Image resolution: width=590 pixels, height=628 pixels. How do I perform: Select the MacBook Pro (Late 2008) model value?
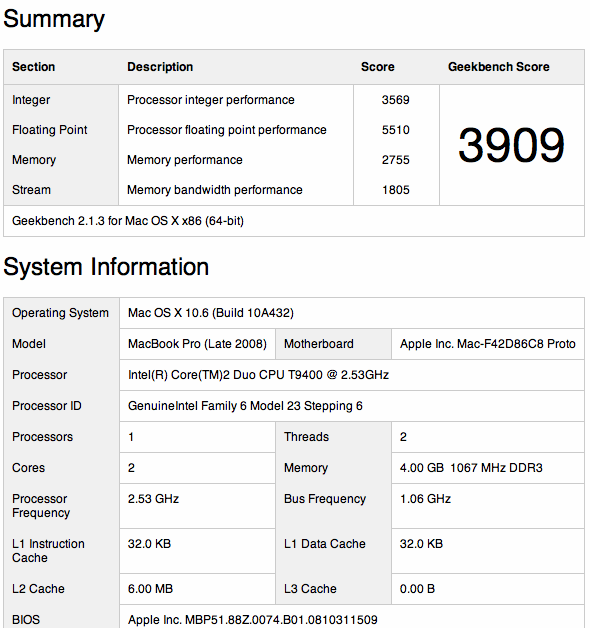(x=197, y=344)
